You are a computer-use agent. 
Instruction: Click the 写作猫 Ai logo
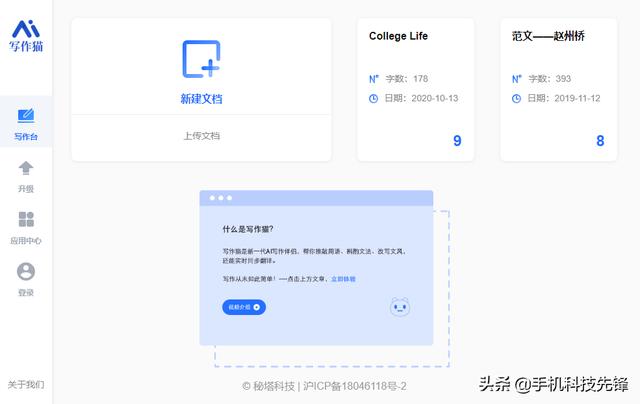(26, 36)
